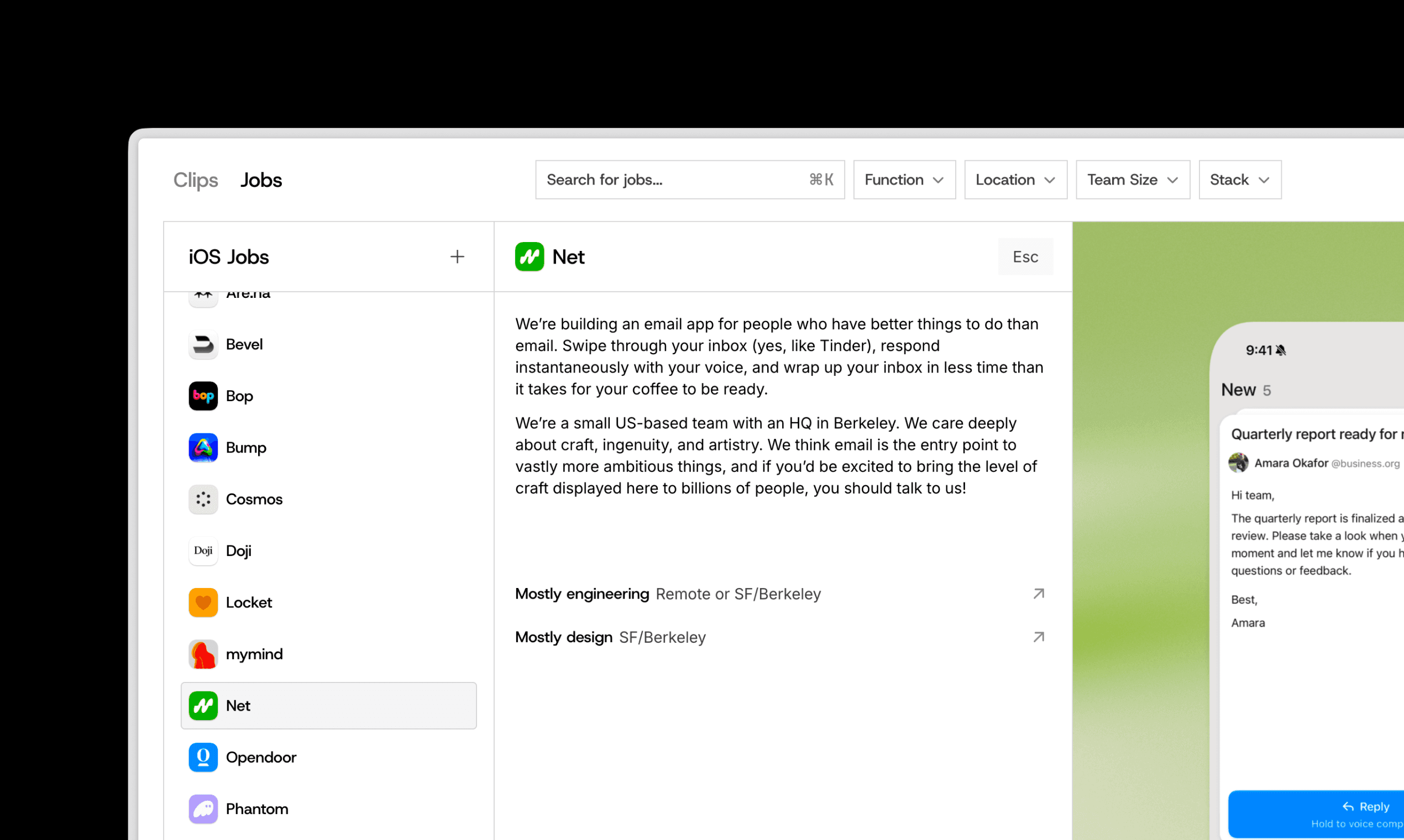This screenshot has height=840, width=1404.
Task: Switch to the Clips tab
Action: tap(195, 180)
